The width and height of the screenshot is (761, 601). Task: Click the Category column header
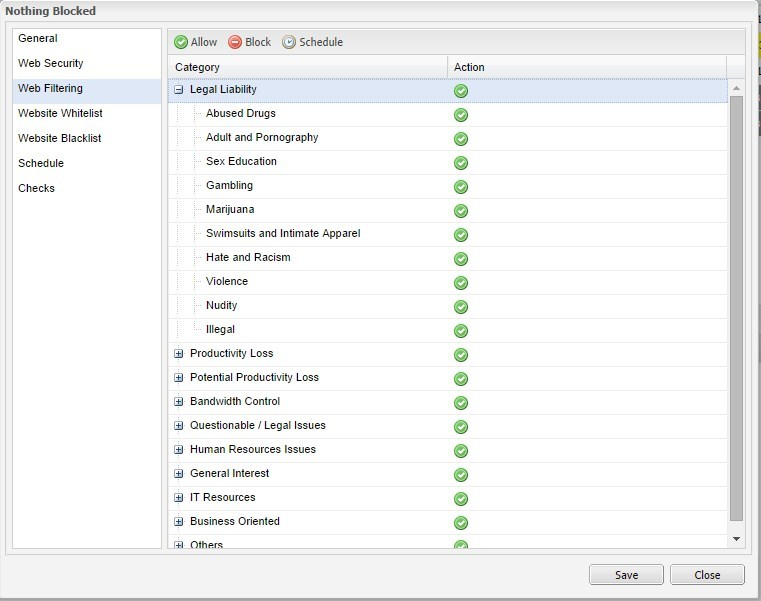pos(308,67)
